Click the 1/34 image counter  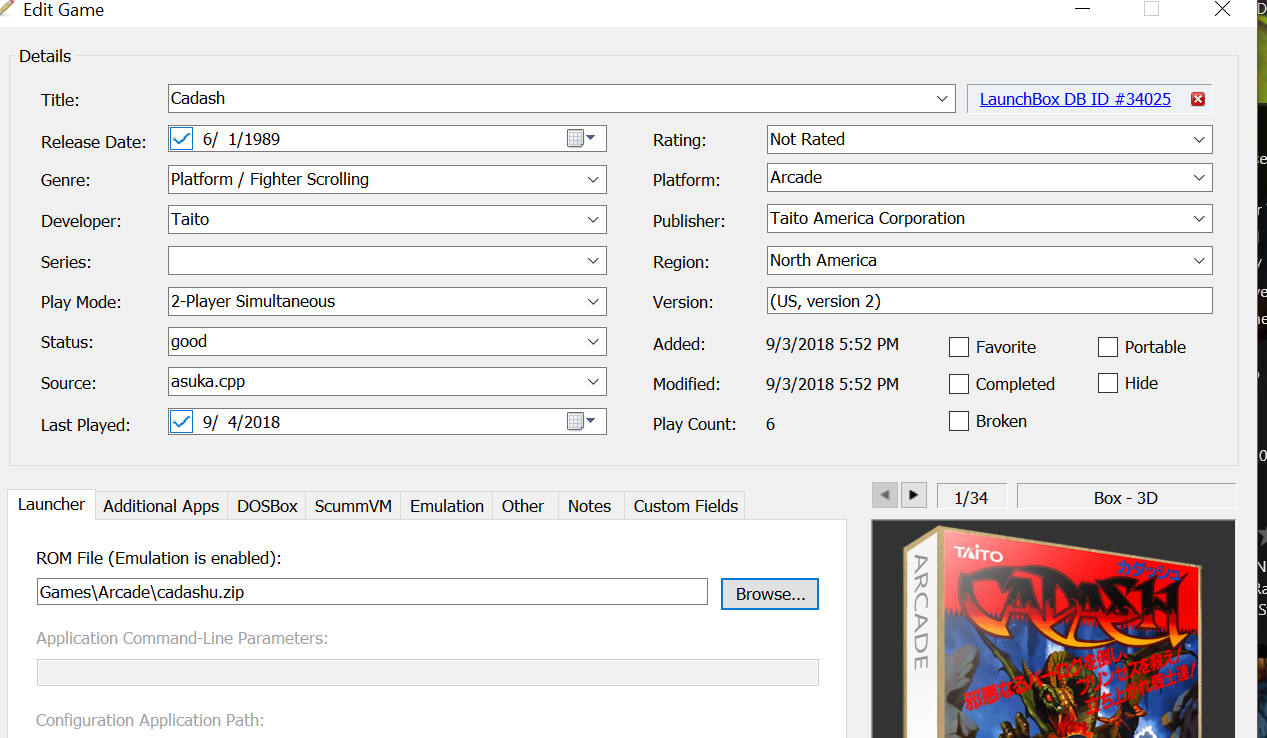(x=972, y=497)
